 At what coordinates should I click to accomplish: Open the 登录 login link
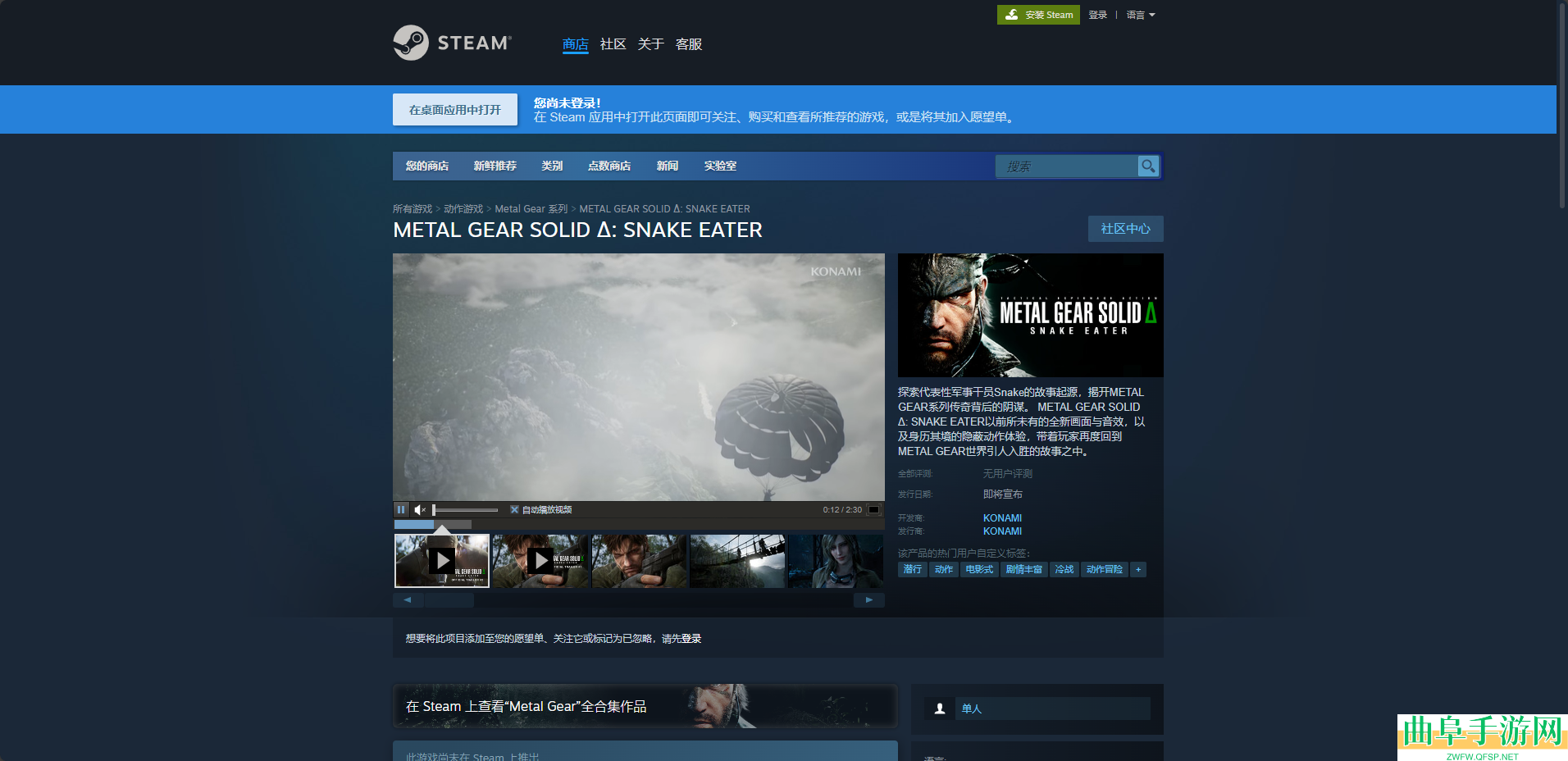point(1097,15)
